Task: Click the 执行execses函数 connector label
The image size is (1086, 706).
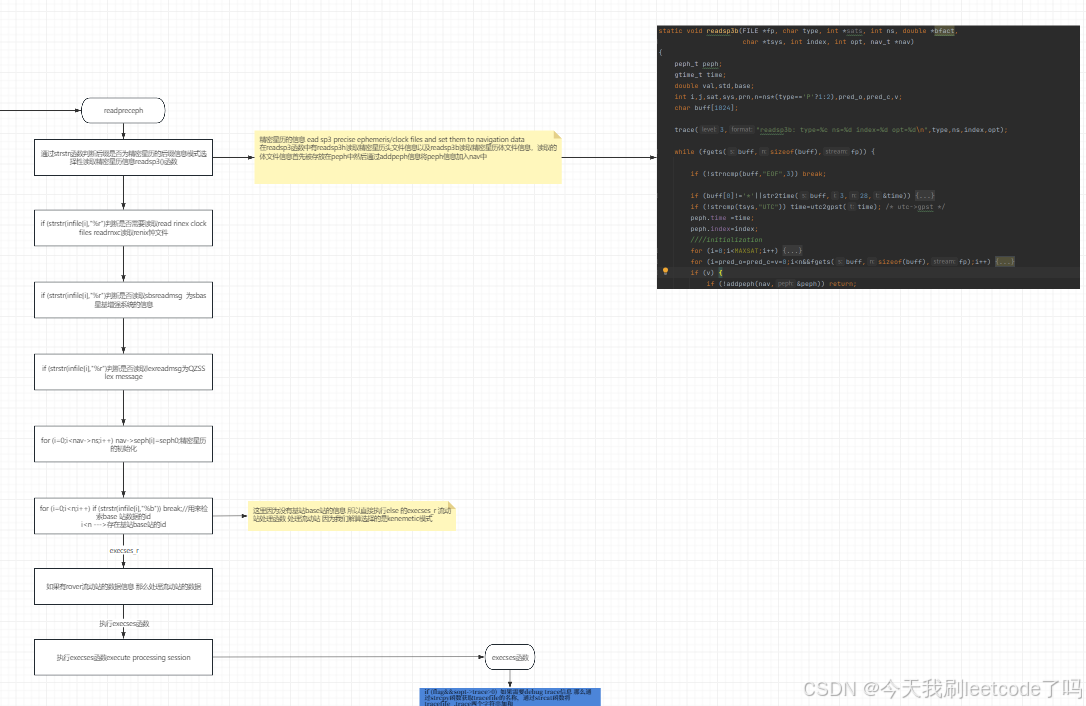Action: point(124,624)
